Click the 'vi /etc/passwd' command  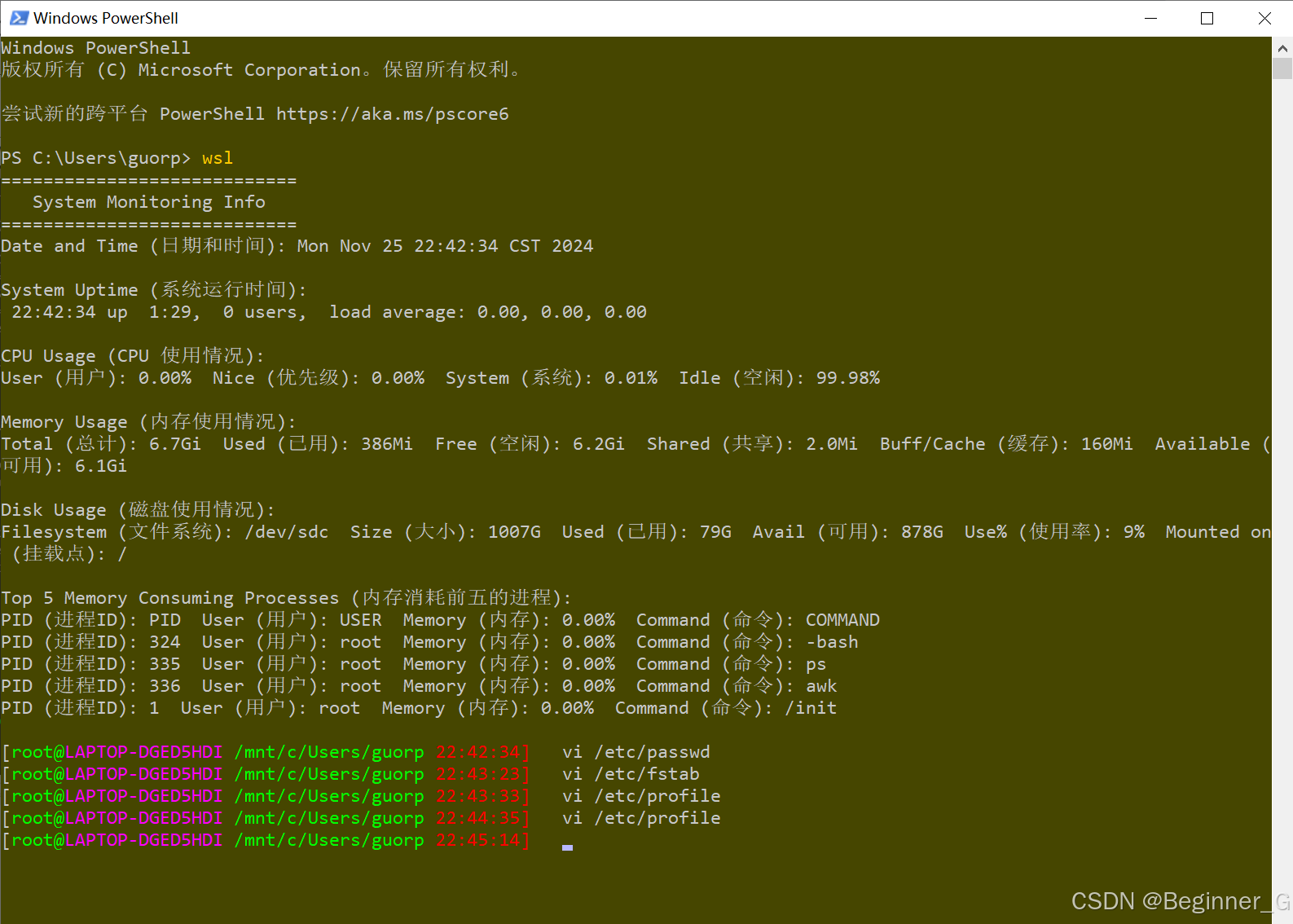tap(636, 752)
